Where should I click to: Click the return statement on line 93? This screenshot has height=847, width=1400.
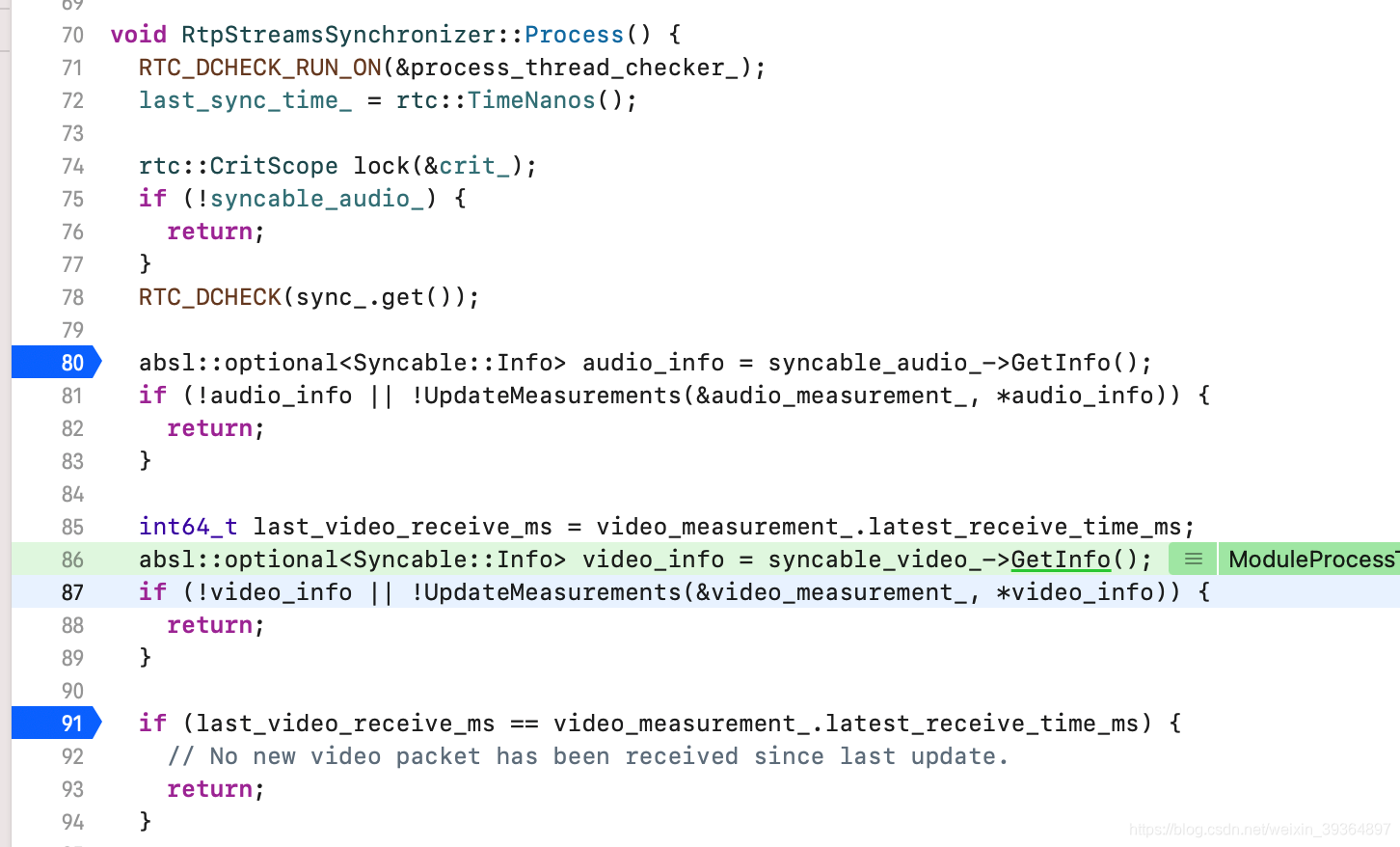[x=211, y=789]
